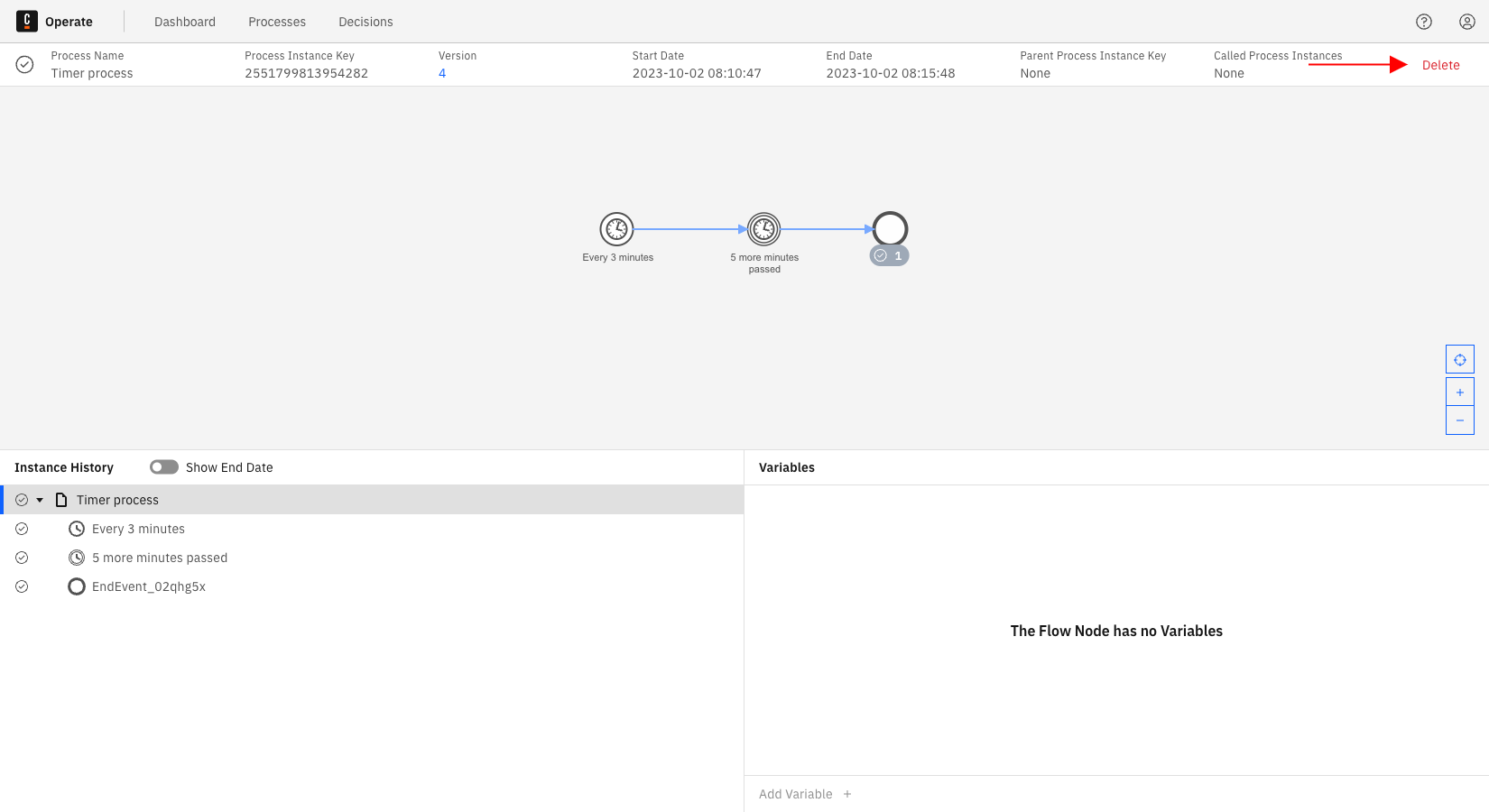Open the Decisions tab
The width and height of the screenshot is (1489, 812).
(365, 22)
